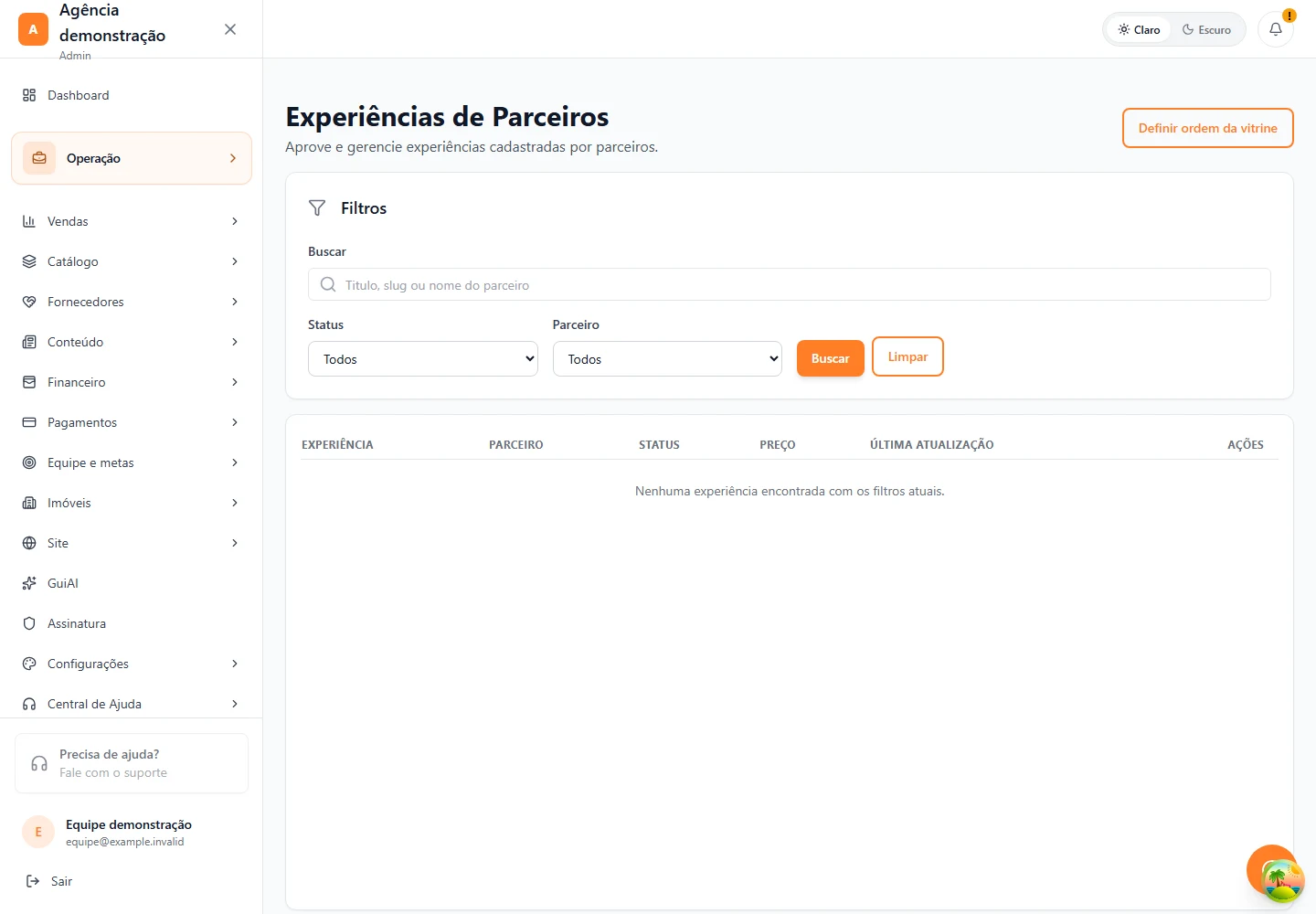Open the floating palm tree chat widget

coord(1281,879)
